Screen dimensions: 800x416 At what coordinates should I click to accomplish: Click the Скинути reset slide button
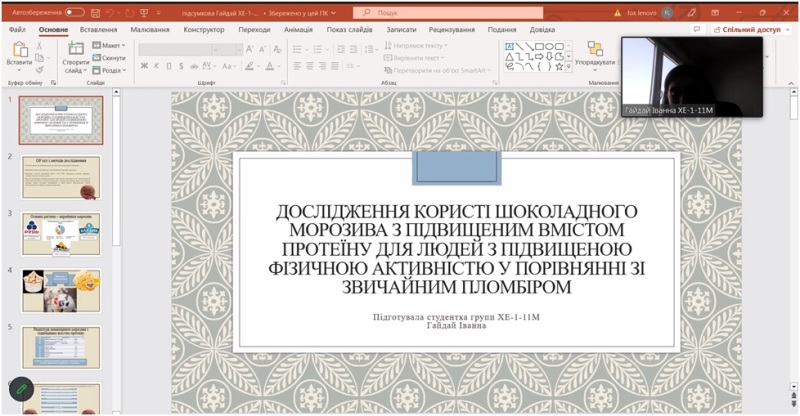(x=111, y=58)
